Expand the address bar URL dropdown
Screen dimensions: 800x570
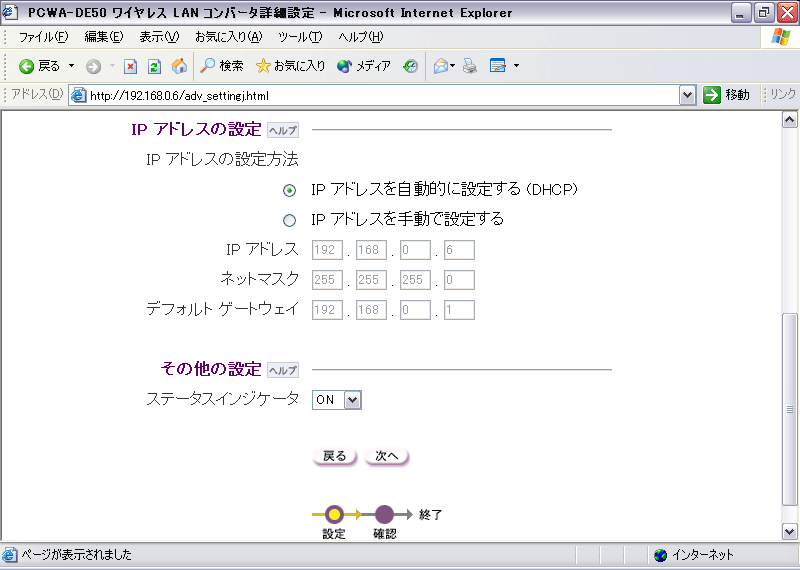(688, 95)
